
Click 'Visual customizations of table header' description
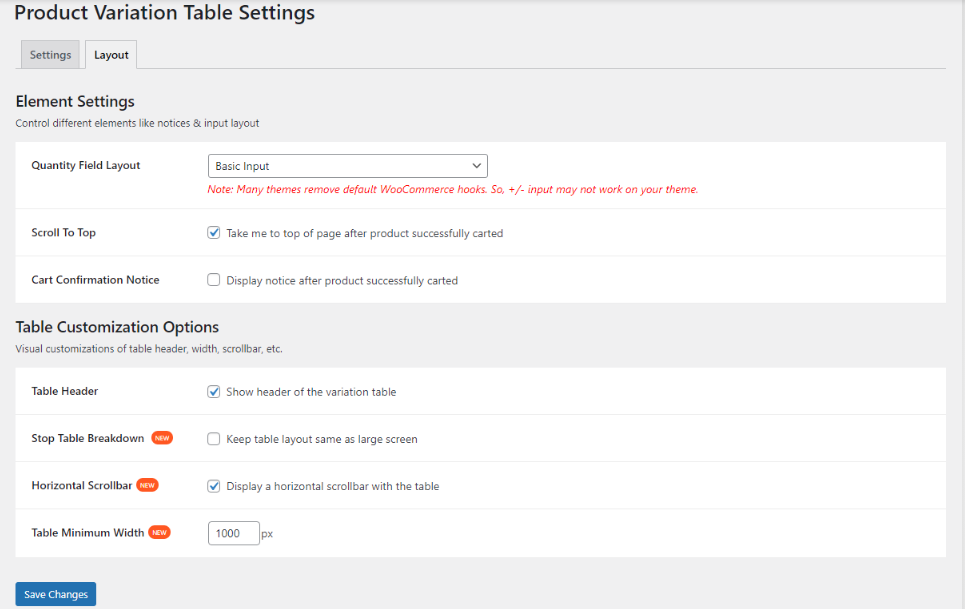(149, 349)
